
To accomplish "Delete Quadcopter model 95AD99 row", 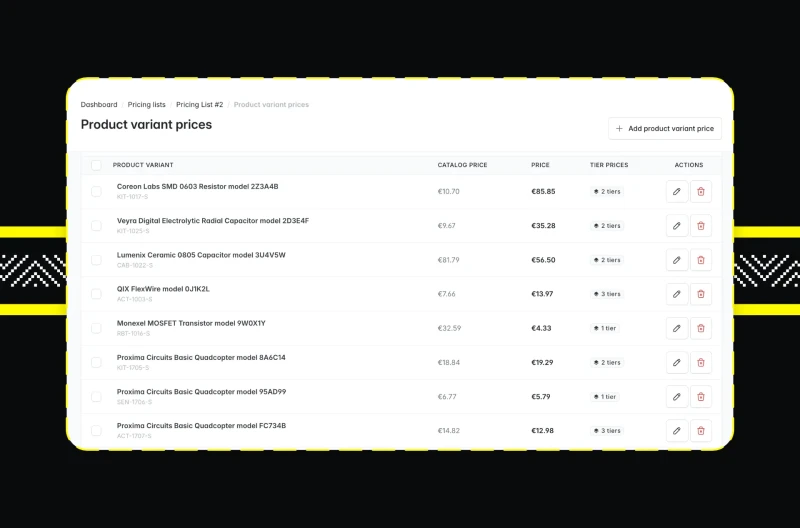I will pyautogui.click(x=701, y=396).
